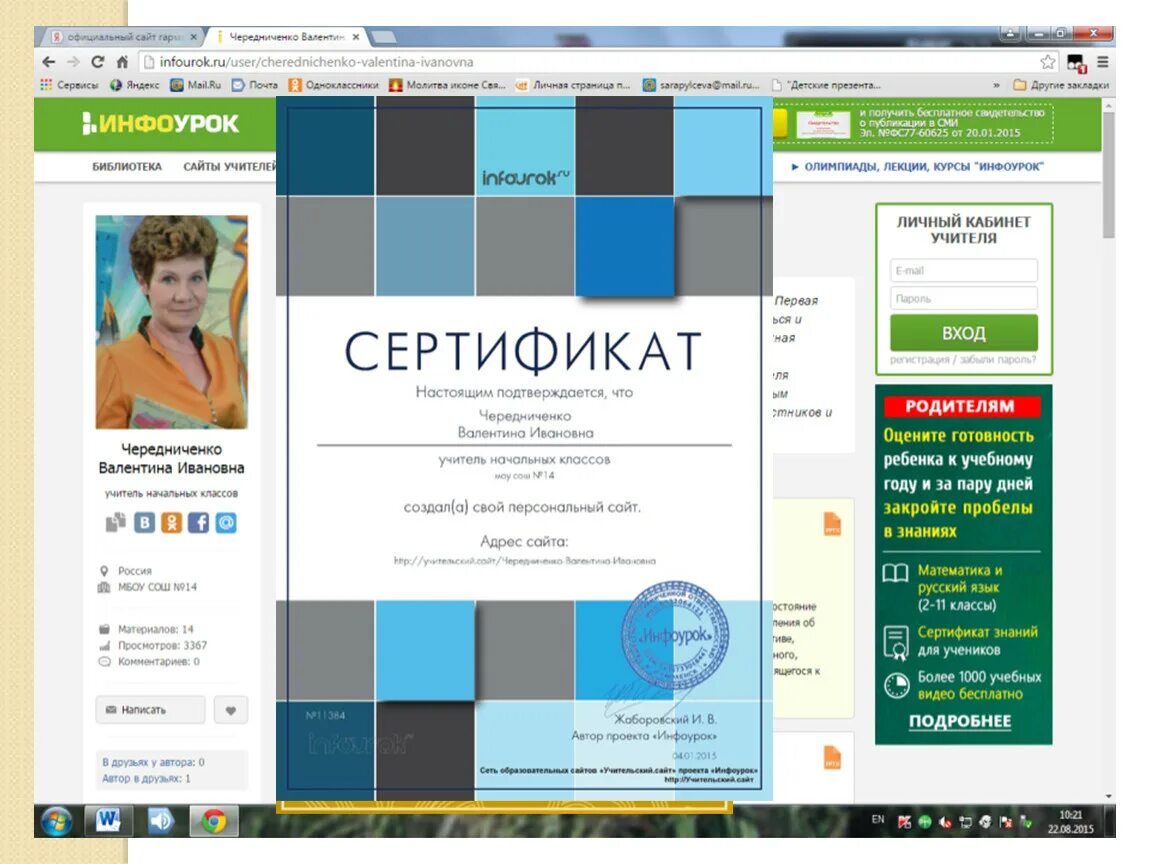Open В друзьях у автора link

point(153,762)
